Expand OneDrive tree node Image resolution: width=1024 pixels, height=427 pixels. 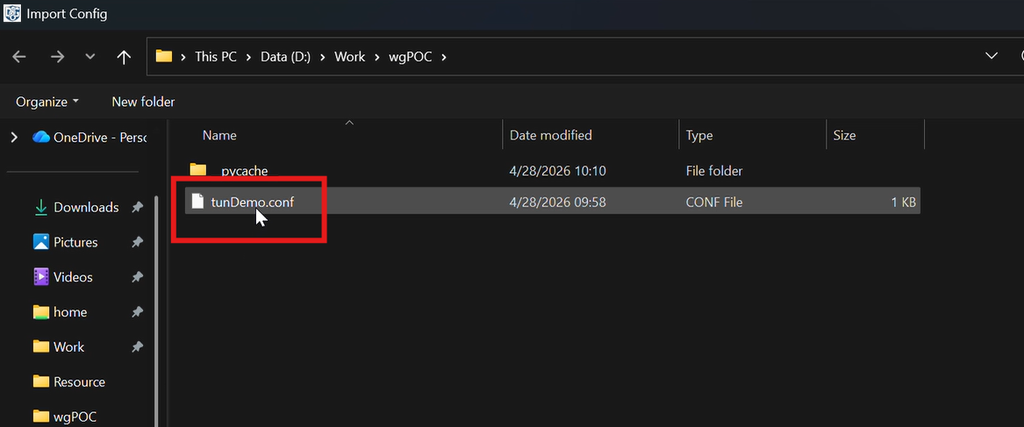point(14,137)
